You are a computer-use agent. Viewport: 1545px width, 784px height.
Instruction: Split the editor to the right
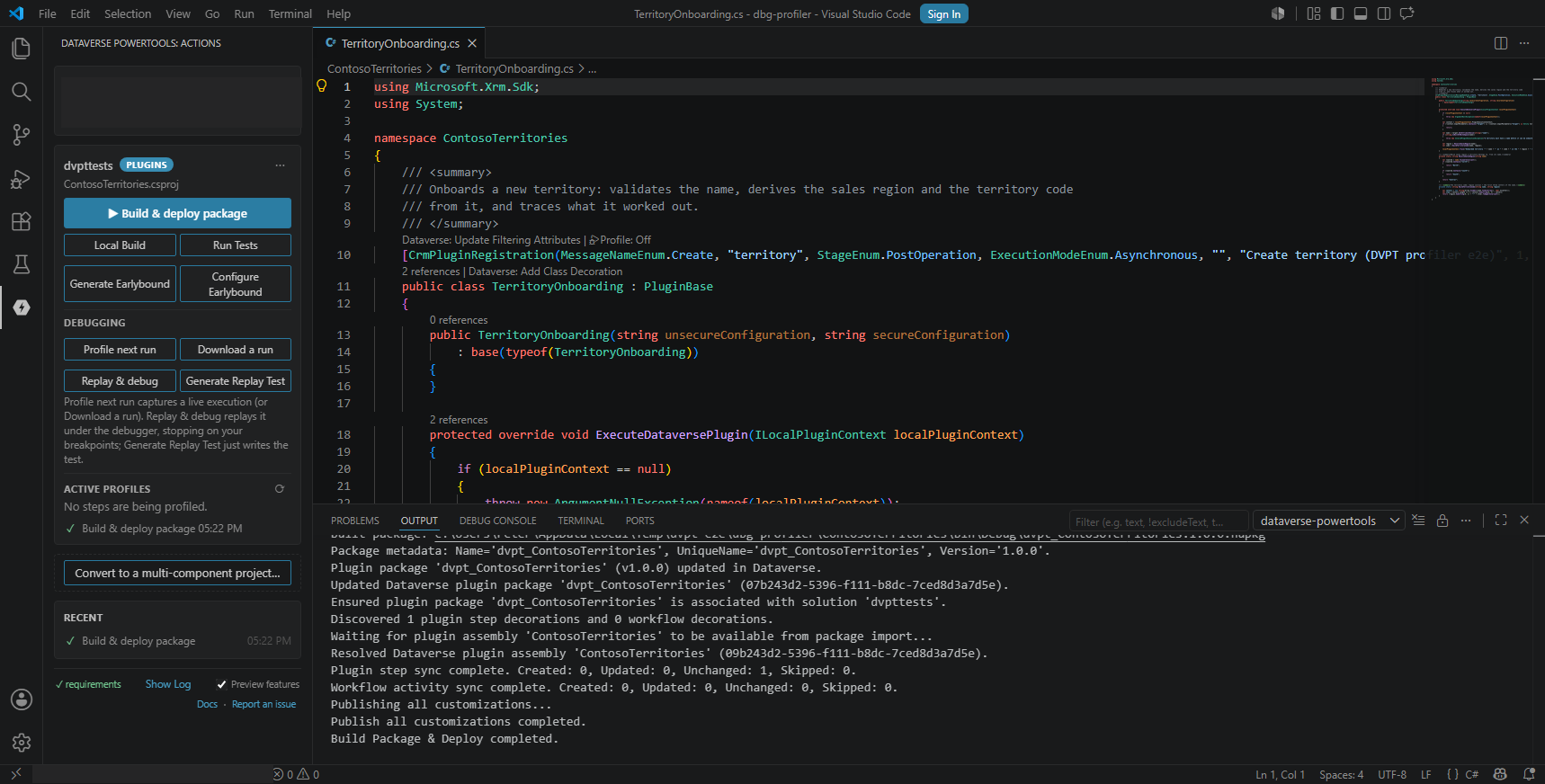pos(1501,43)
